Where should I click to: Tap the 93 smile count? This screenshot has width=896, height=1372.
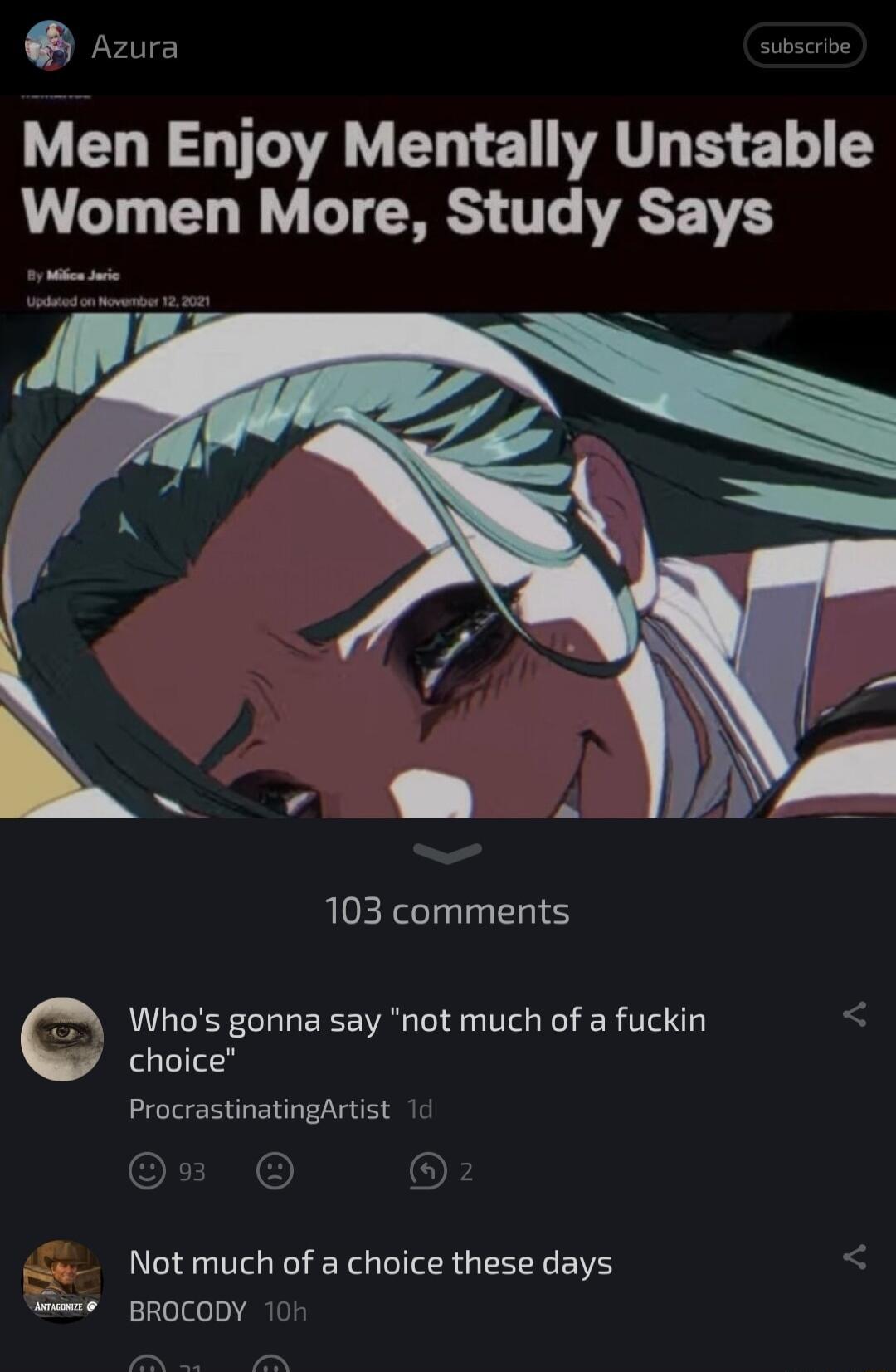(192, 1171)
